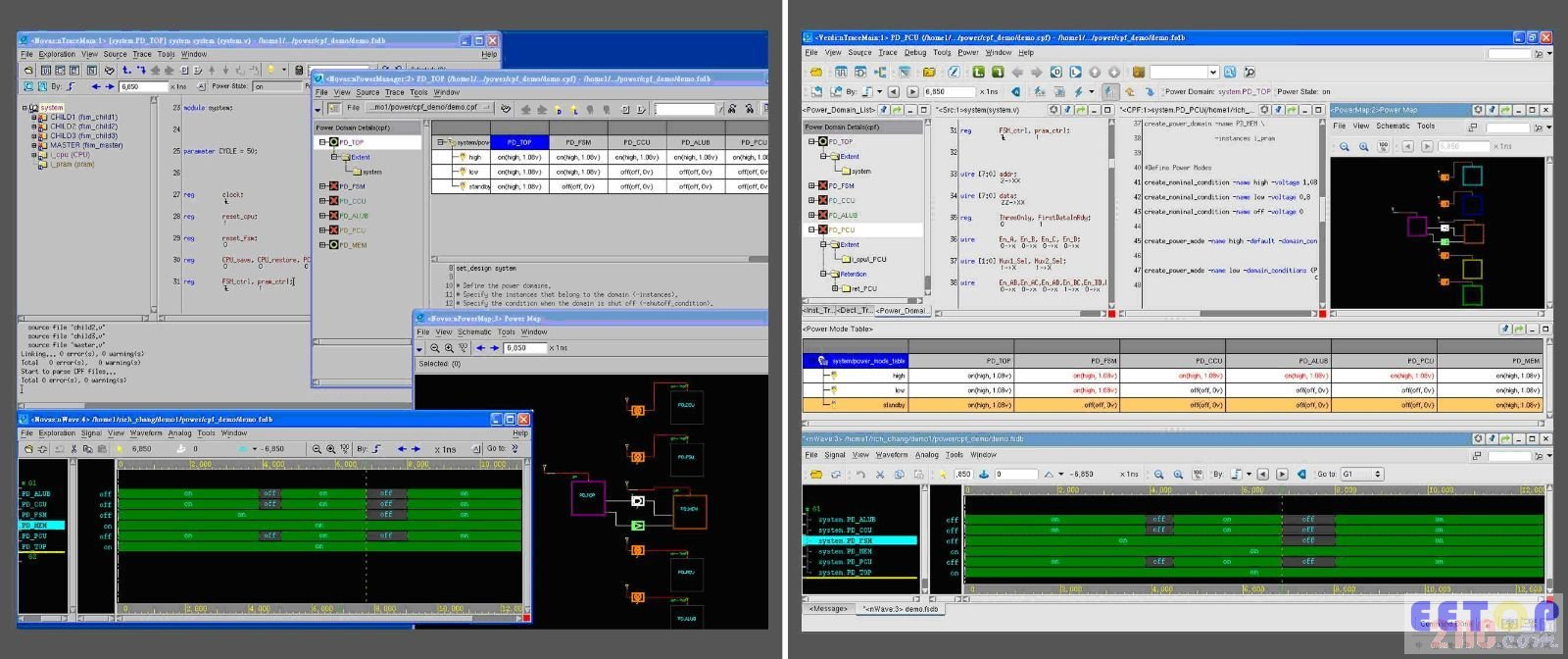
Task: Expand the PD_MEM node in Novas nPowerManager tree
Action: 322,245
